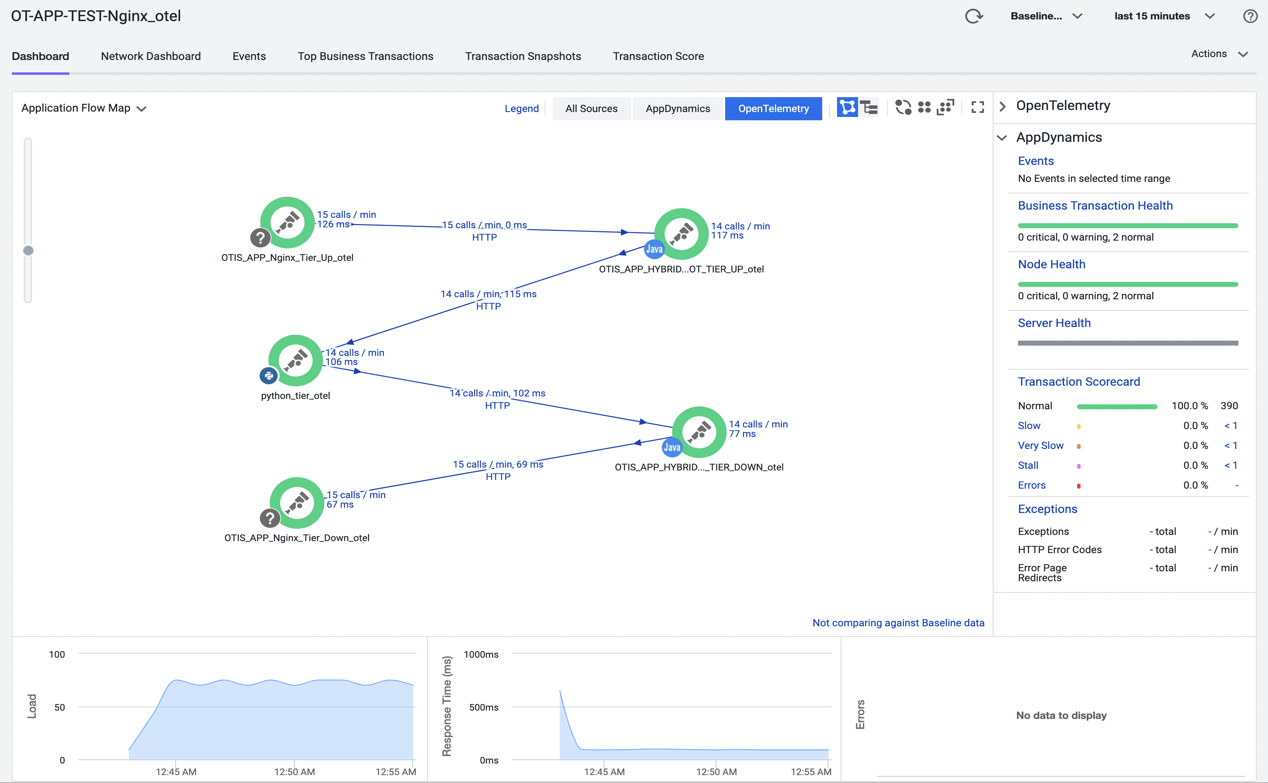Click '77 ms' on TIER_DOWN node stats

pyautogui.click(x=742, y=434)
